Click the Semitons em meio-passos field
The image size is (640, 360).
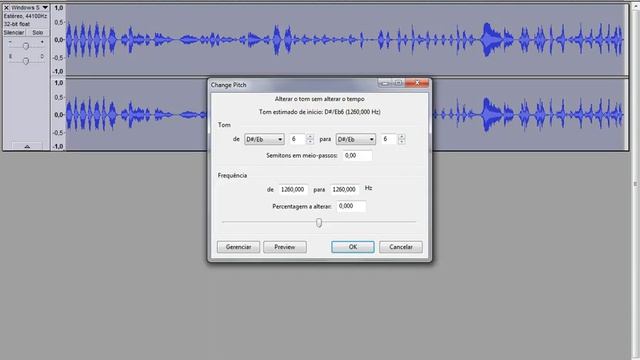click(357, 156)
